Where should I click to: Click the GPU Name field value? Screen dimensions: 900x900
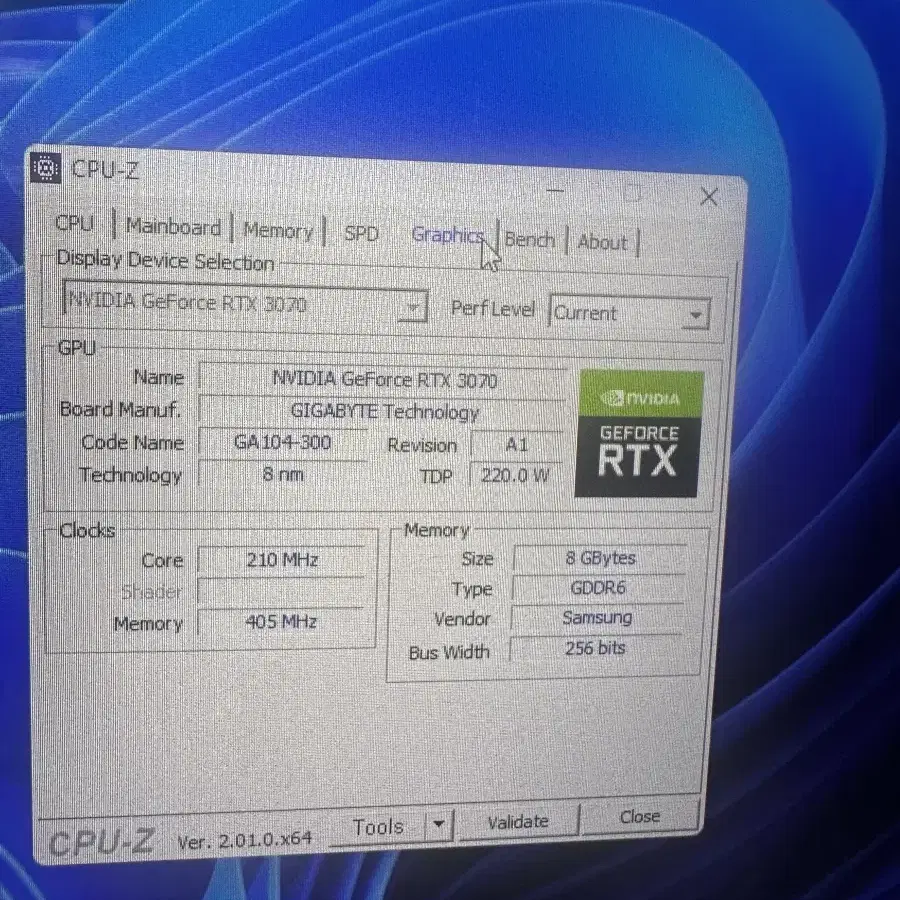383,379
